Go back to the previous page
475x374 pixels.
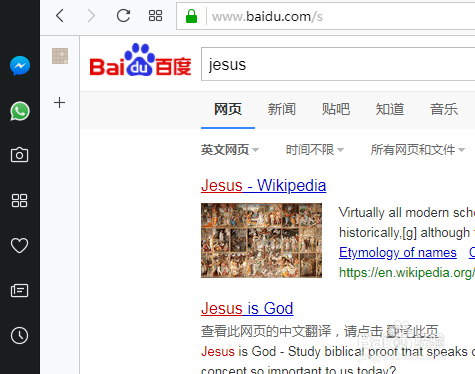(x=60, y=16)
